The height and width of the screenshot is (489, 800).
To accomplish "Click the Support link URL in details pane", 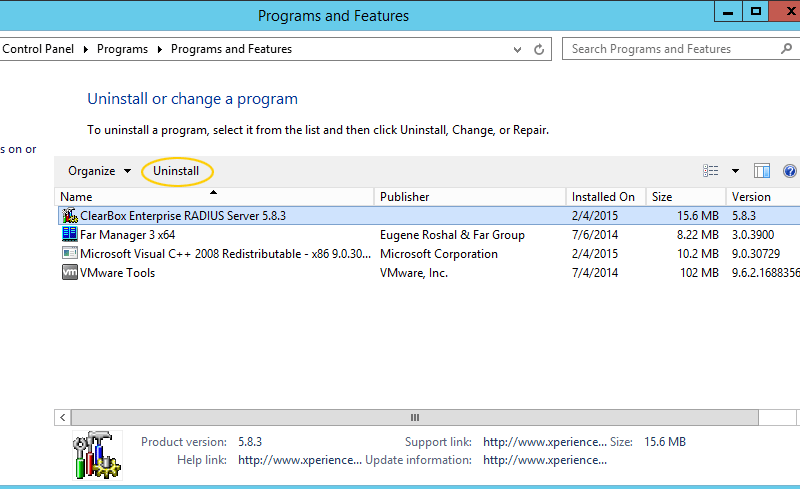I will coord(545,442).
